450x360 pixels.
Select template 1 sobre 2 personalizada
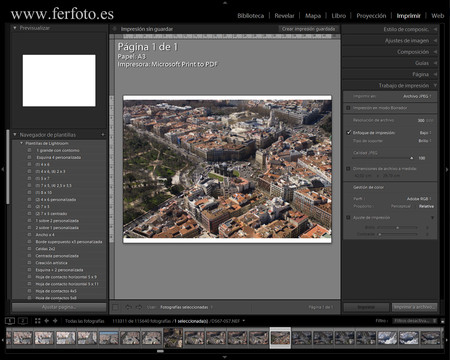coord(57,221)
